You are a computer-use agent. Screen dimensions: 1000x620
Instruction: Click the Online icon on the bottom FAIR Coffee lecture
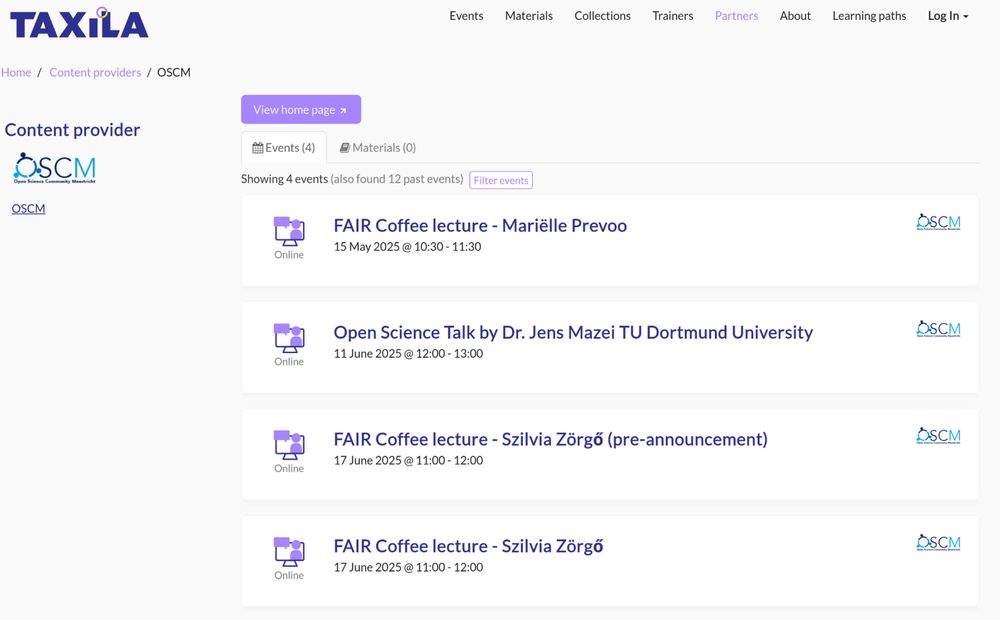click(289, 553)
